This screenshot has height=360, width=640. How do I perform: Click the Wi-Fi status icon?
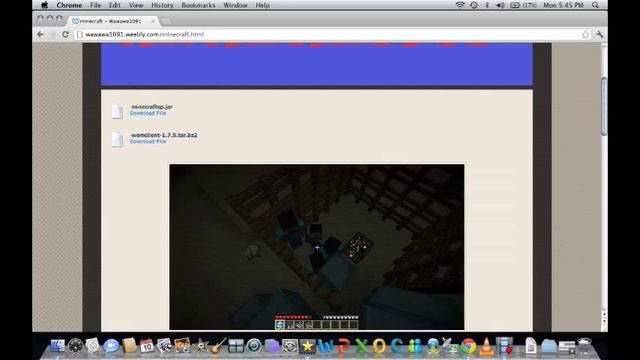click(460, 5)
